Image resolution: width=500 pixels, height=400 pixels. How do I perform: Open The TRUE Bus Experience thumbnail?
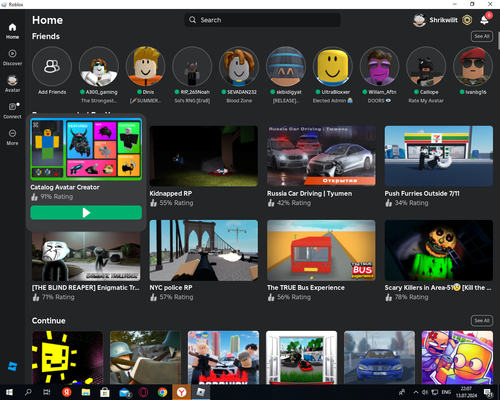click(321, 250)
